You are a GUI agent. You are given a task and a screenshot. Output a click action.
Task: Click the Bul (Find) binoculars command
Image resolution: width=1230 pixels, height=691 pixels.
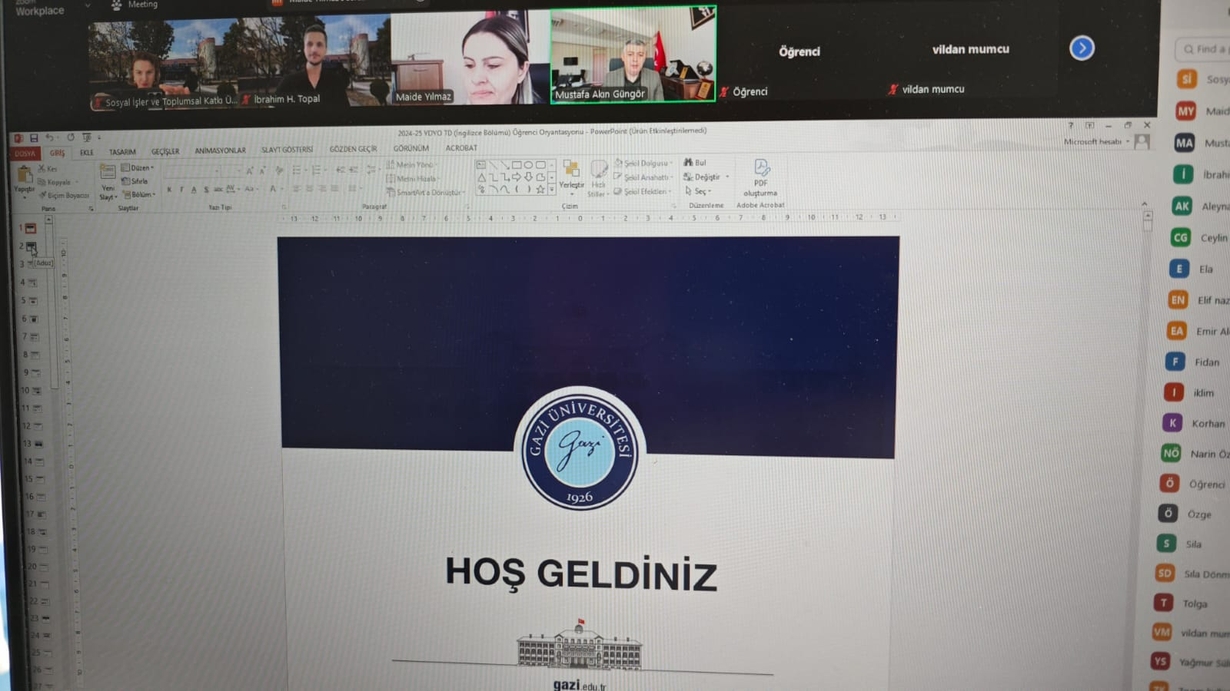click(x=695, y=162)
